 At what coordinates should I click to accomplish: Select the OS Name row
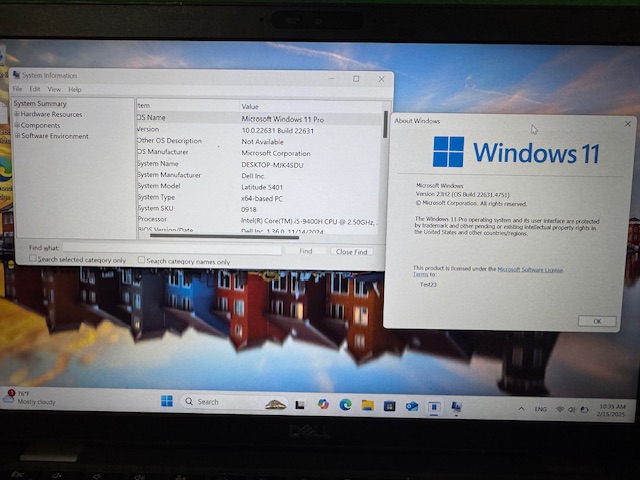click(259, 118)
